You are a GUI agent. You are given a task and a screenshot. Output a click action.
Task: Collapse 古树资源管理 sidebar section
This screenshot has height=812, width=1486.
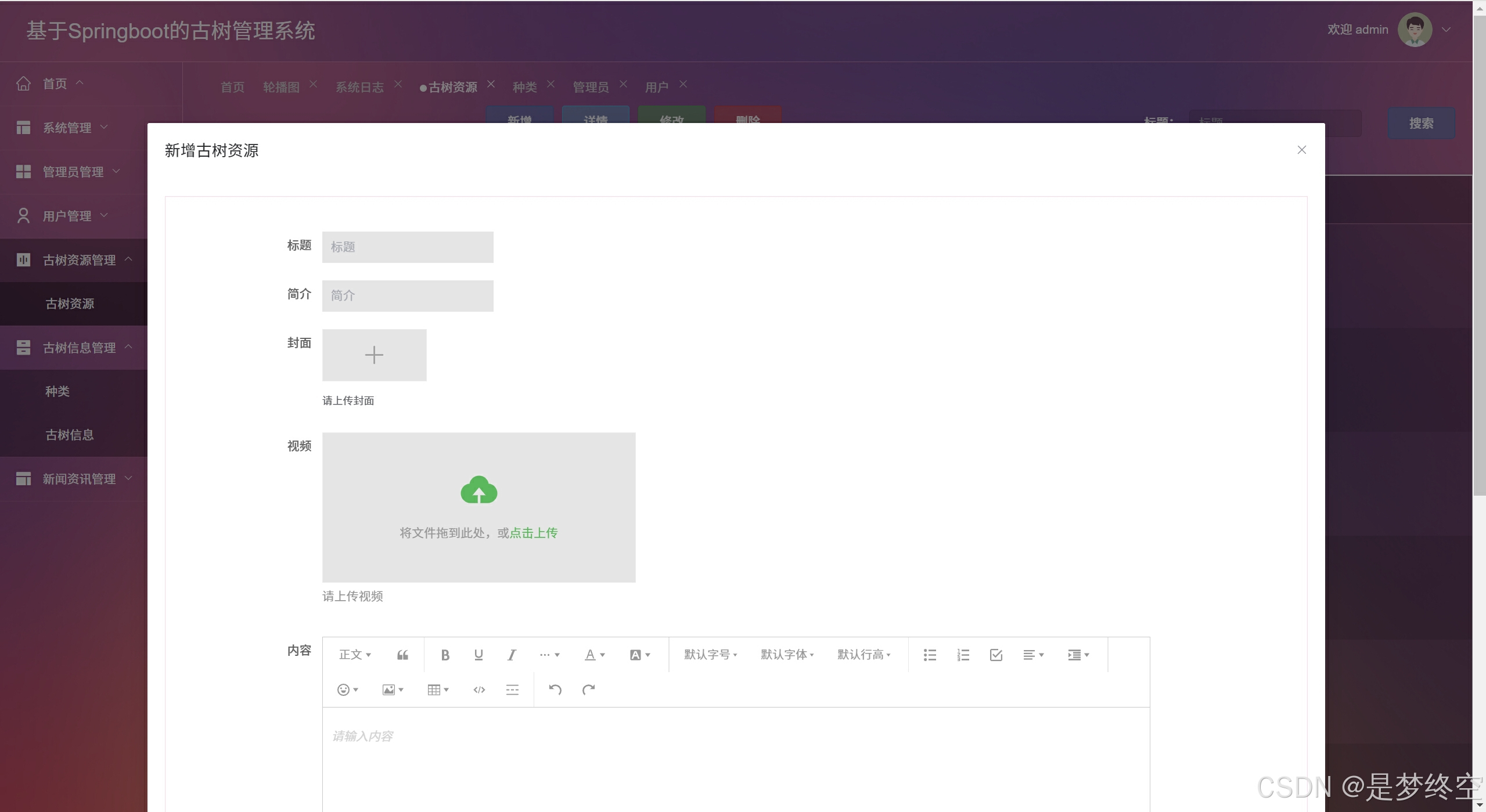(x=74, y=260)
